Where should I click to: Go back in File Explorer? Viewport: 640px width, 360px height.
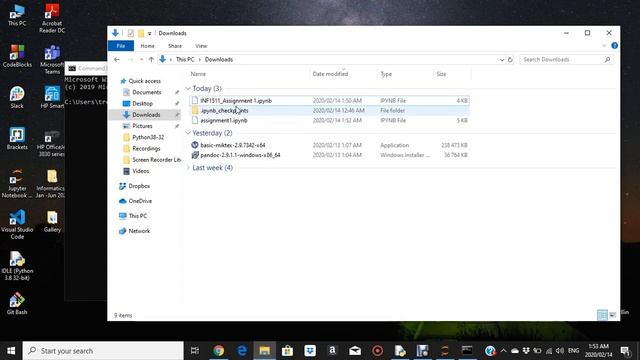coord(117,60)
